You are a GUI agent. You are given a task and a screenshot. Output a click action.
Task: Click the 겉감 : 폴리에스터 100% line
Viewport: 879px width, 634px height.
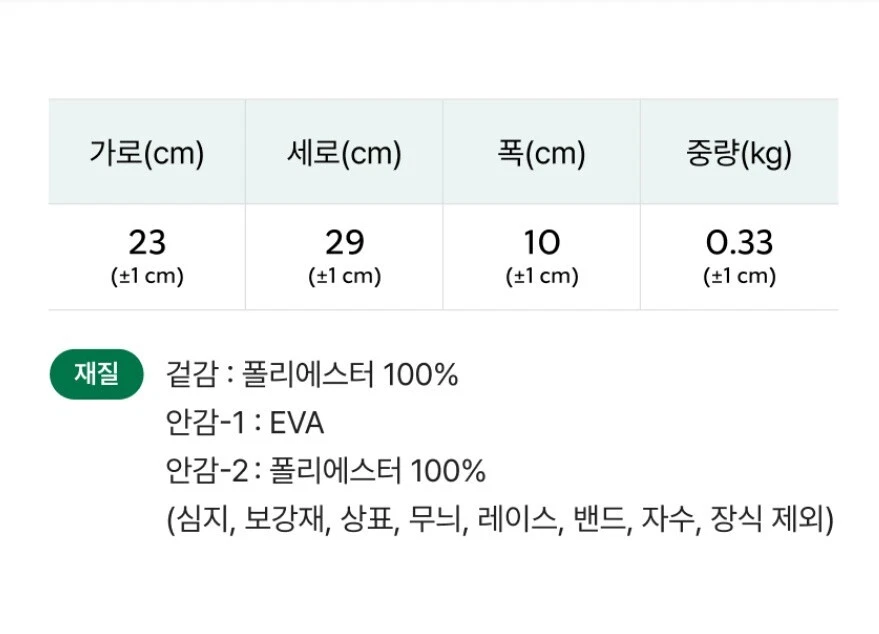pos(312,375)
